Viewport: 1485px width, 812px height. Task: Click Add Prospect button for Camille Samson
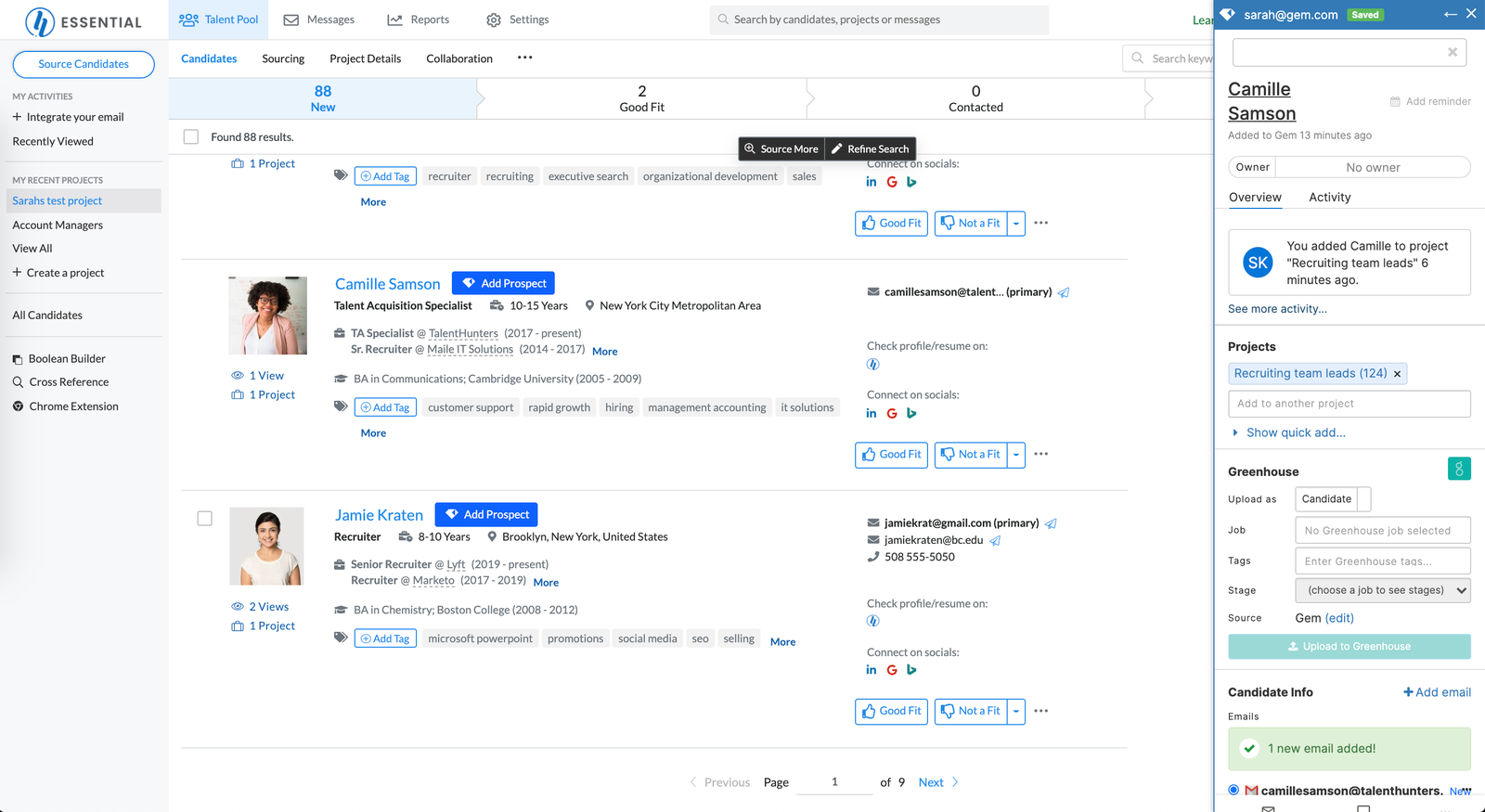[503, 283]
